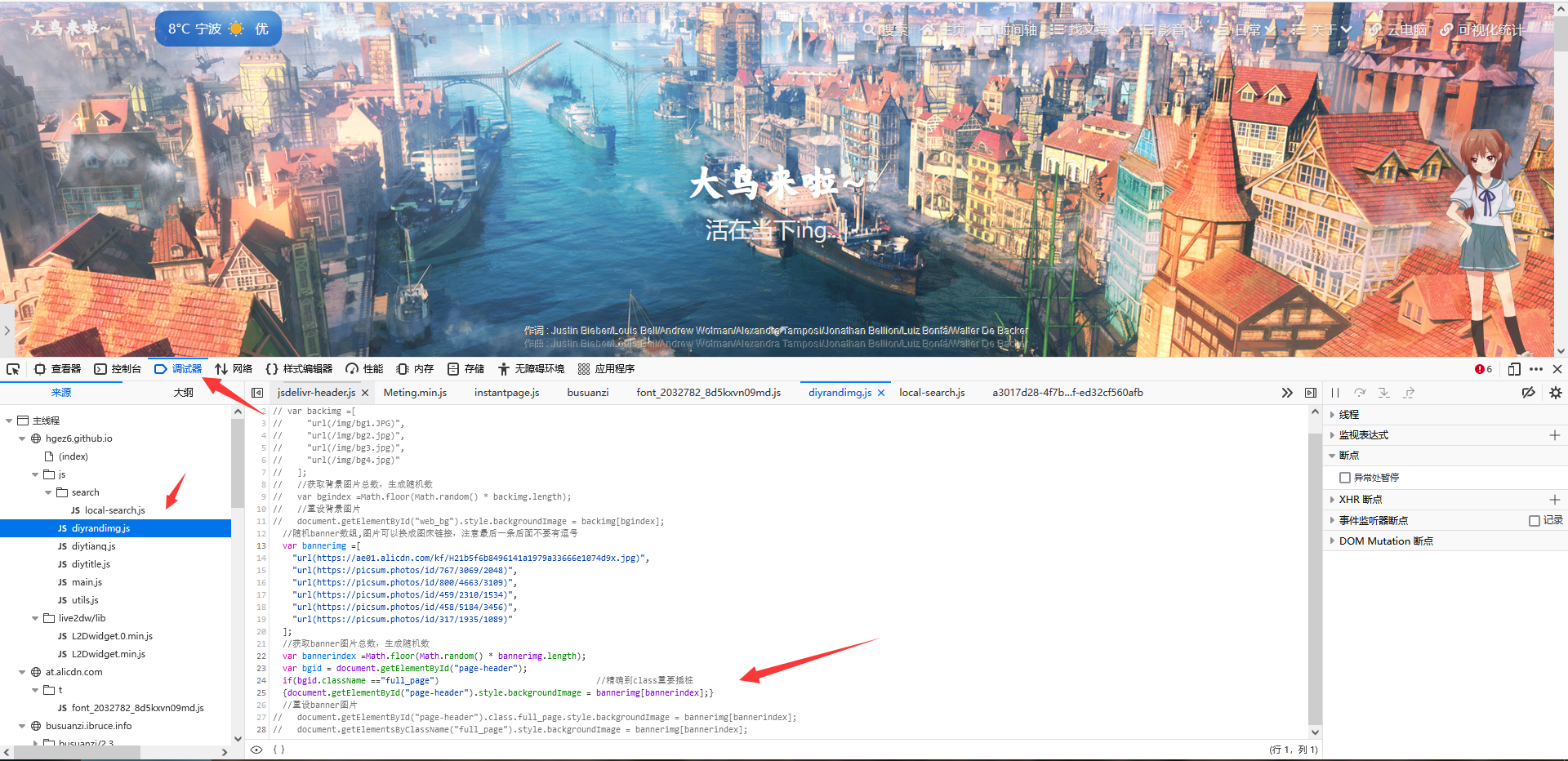Open the Style Editor (样式编辑器) panel
Image resolution: width=1568 pixels, height=761 pixels.
[x=299, y=369]
